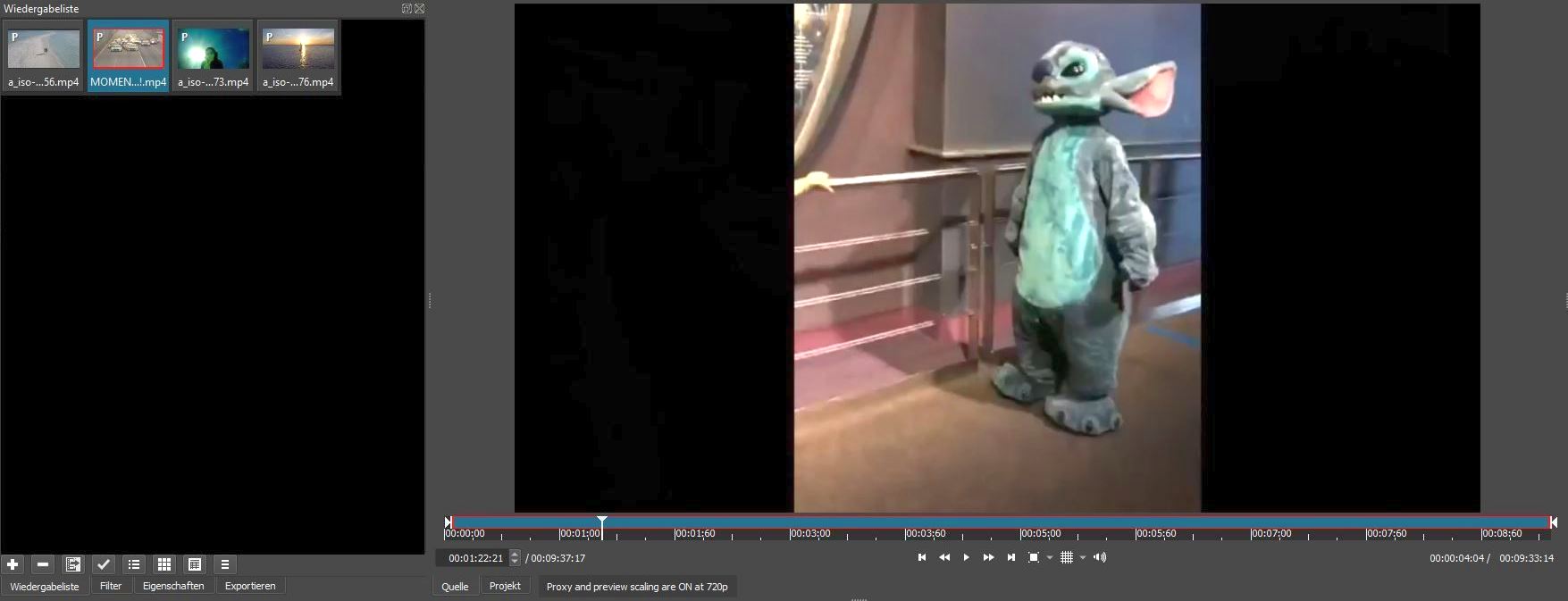The height and width of the screenshot is (601, 1568).
Task: Click the append-to-timeline film strip icon
Action: 73,564
